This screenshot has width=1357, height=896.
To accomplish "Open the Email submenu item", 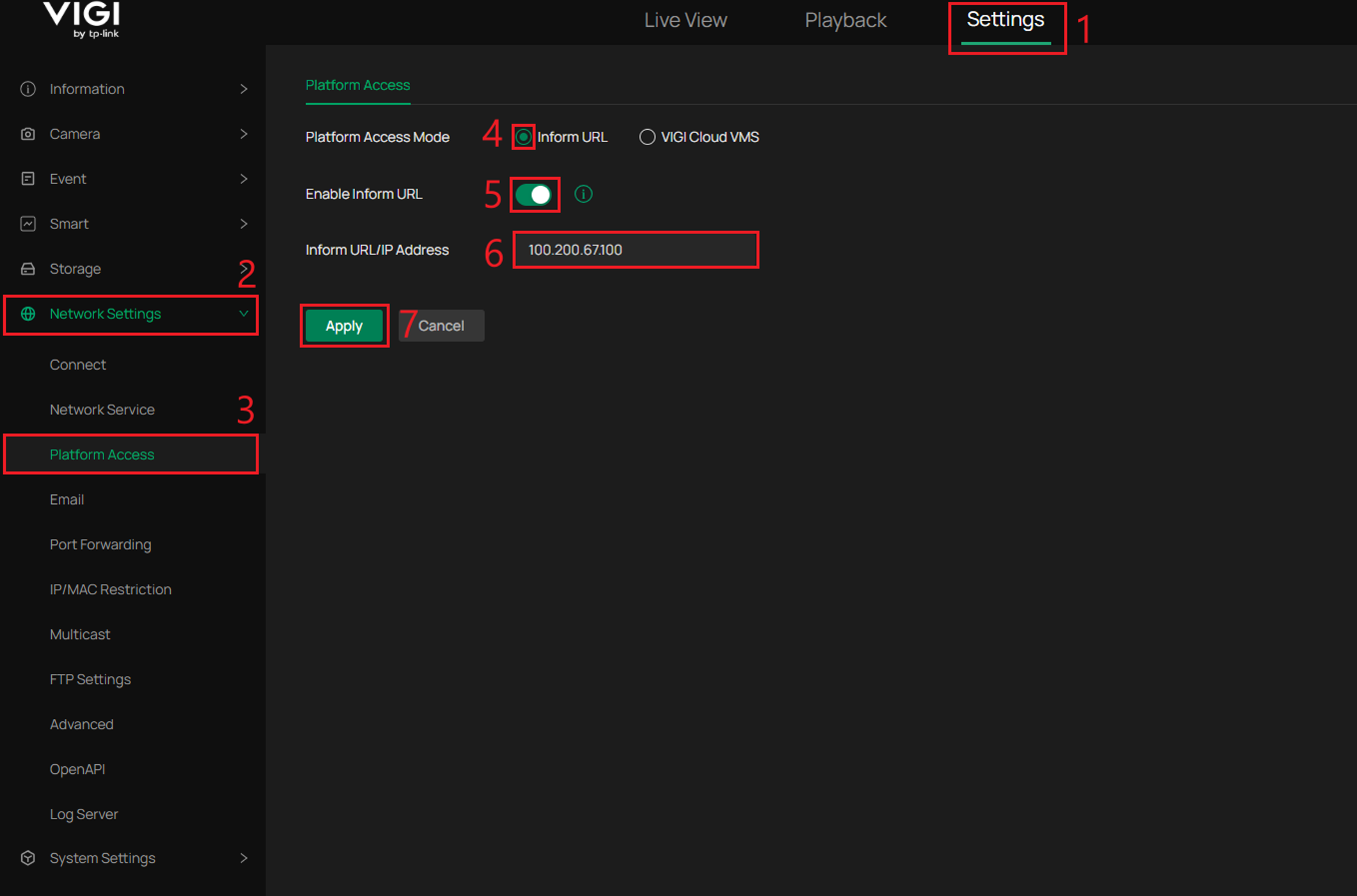I will pos(67,499).
